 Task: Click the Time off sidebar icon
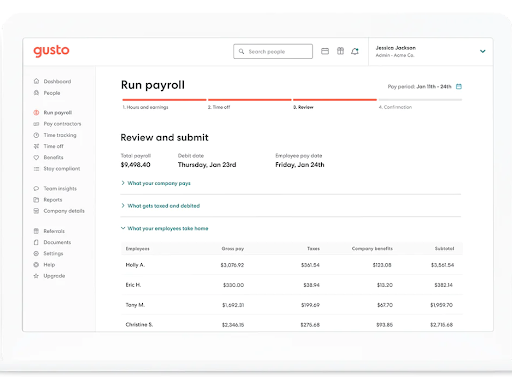(36, 146)
